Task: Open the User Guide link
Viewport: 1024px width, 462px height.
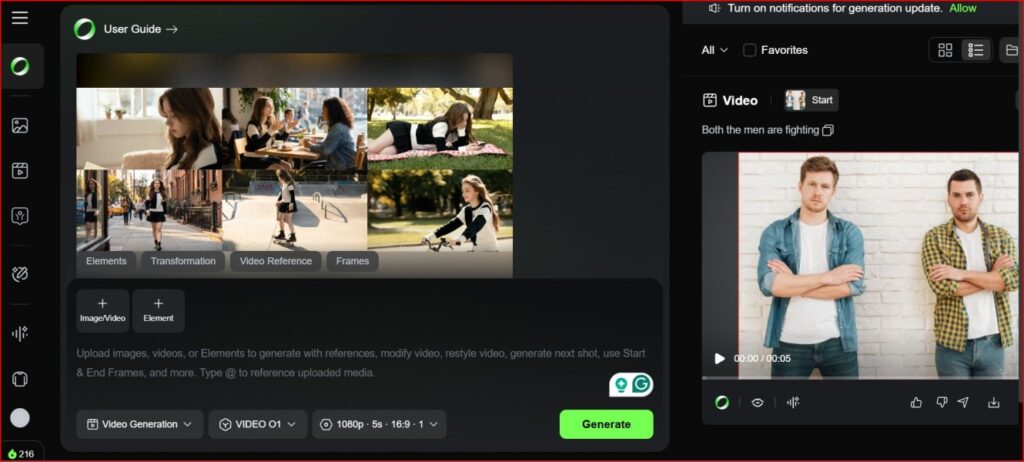Action: coord(140,29)
